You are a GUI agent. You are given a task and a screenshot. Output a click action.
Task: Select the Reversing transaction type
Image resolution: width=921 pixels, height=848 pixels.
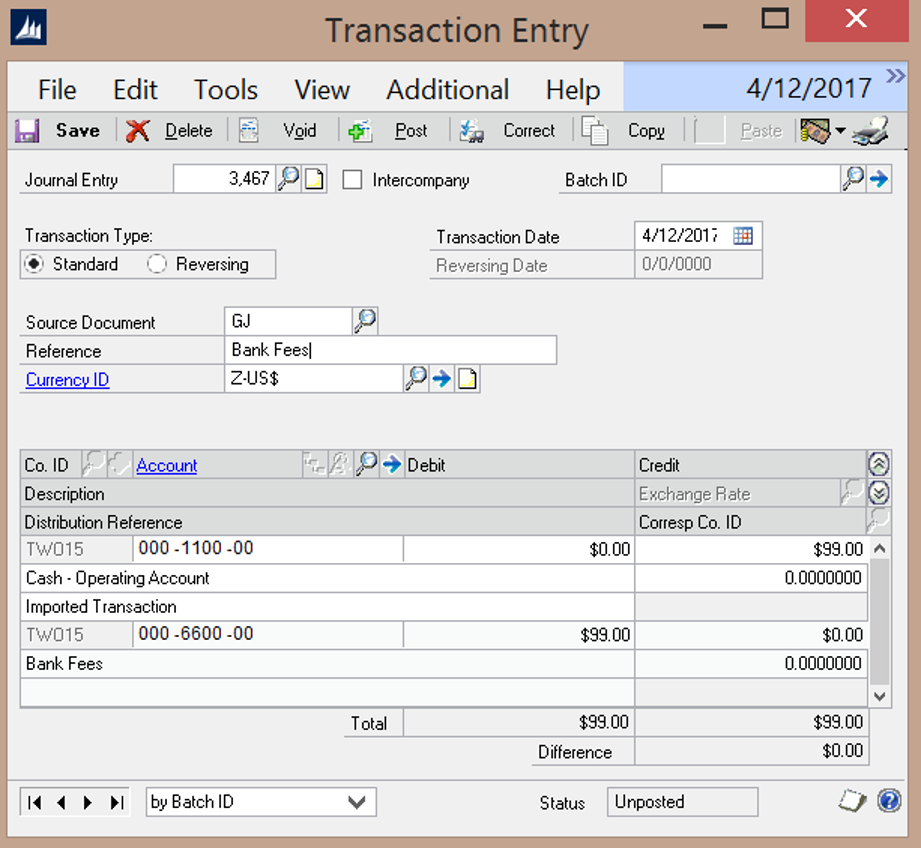tap(157, 264)
